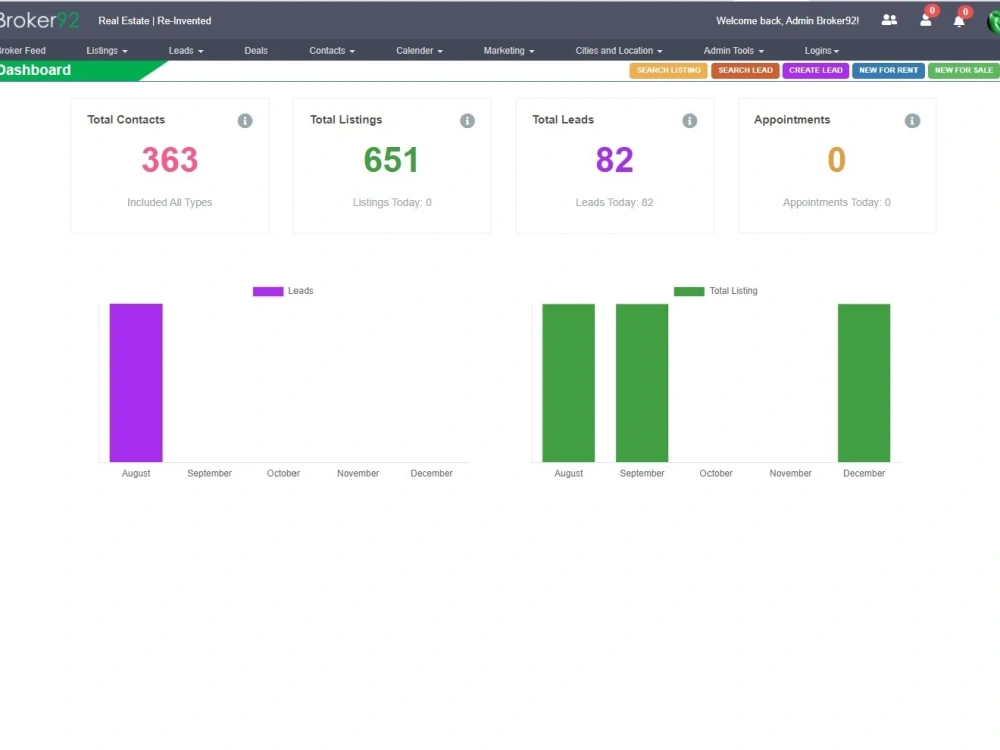Image resolution: width=1000 pixels, height=750 pixels.
Task: Click the 651 total listings value
Action: point(392,159)
